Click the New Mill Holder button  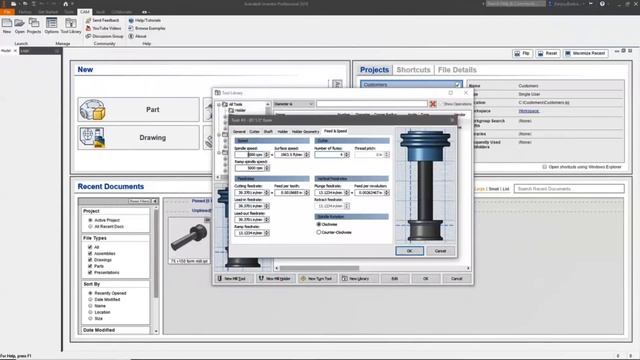275,278
